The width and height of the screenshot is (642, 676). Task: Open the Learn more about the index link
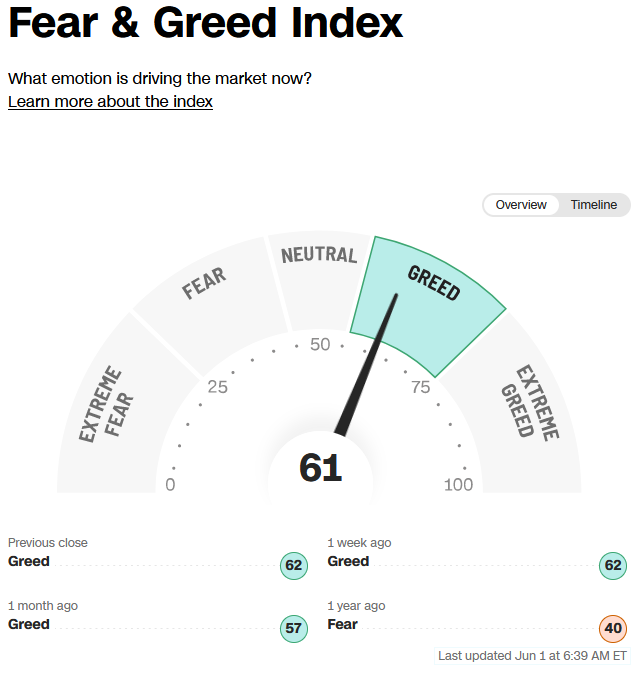[x=110, y=102]
